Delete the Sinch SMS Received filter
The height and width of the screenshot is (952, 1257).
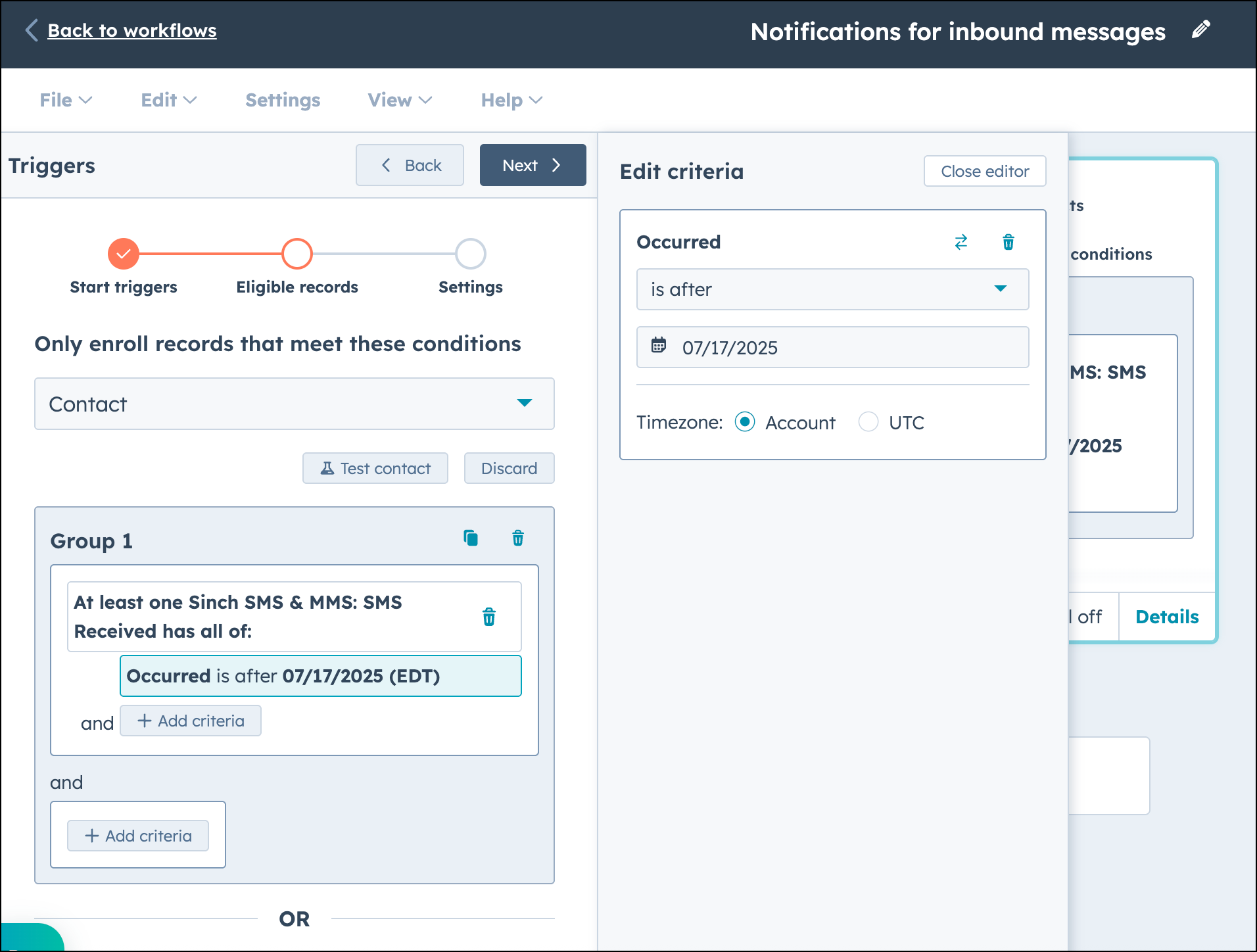[489, 617]
